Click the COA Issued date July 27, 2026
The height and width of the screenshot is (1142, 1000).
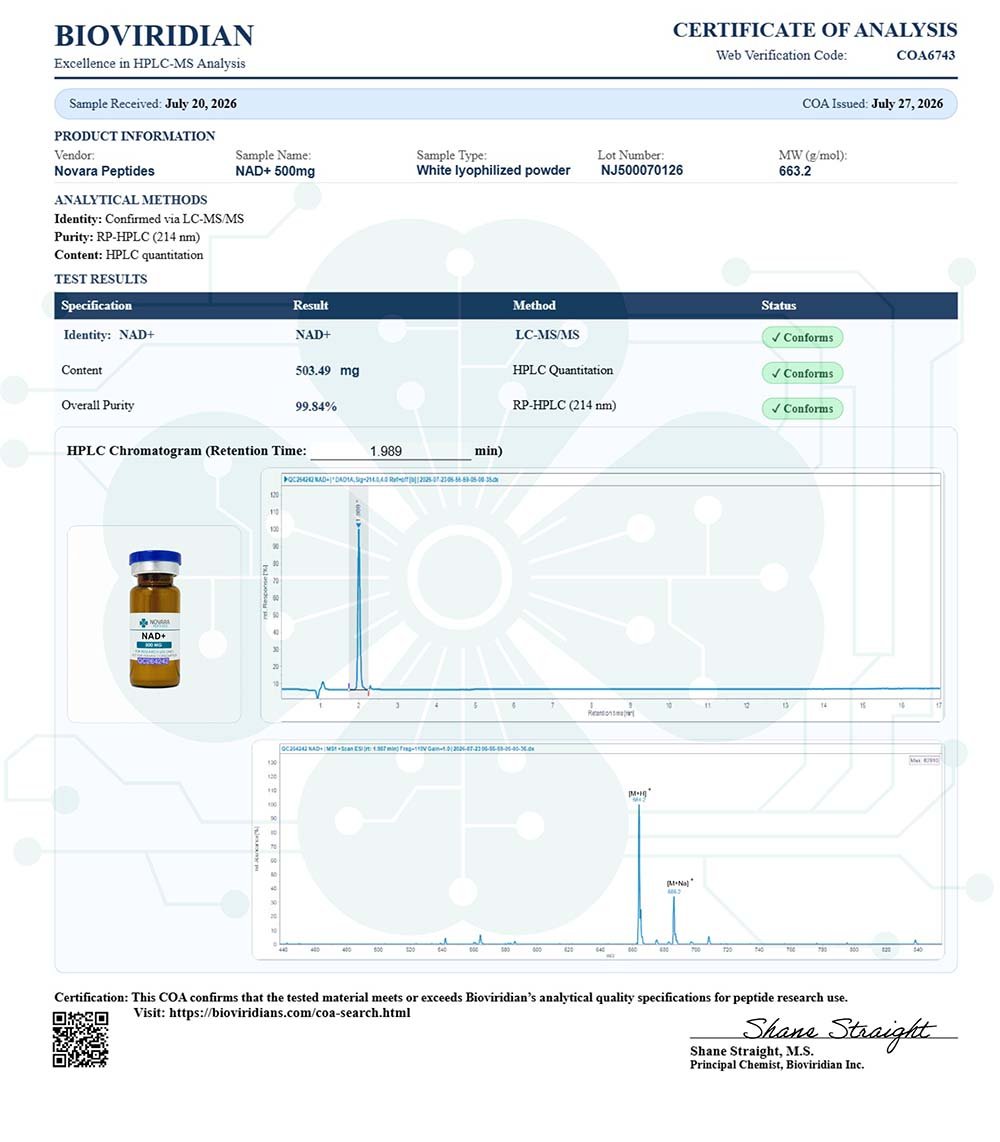point(907,103)
